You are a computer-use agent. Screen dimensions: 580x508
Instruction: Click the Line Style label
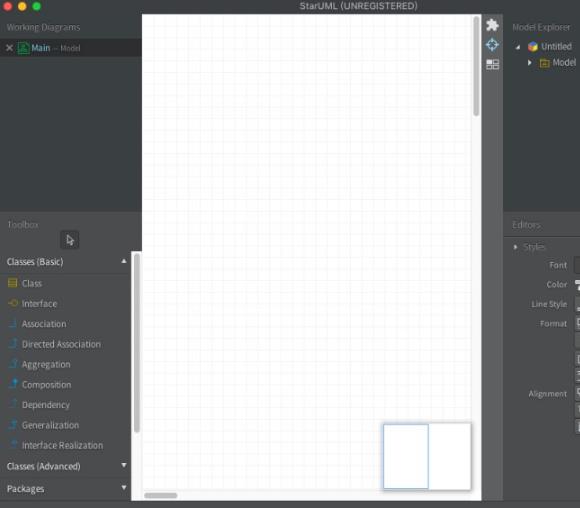[549, 304]
